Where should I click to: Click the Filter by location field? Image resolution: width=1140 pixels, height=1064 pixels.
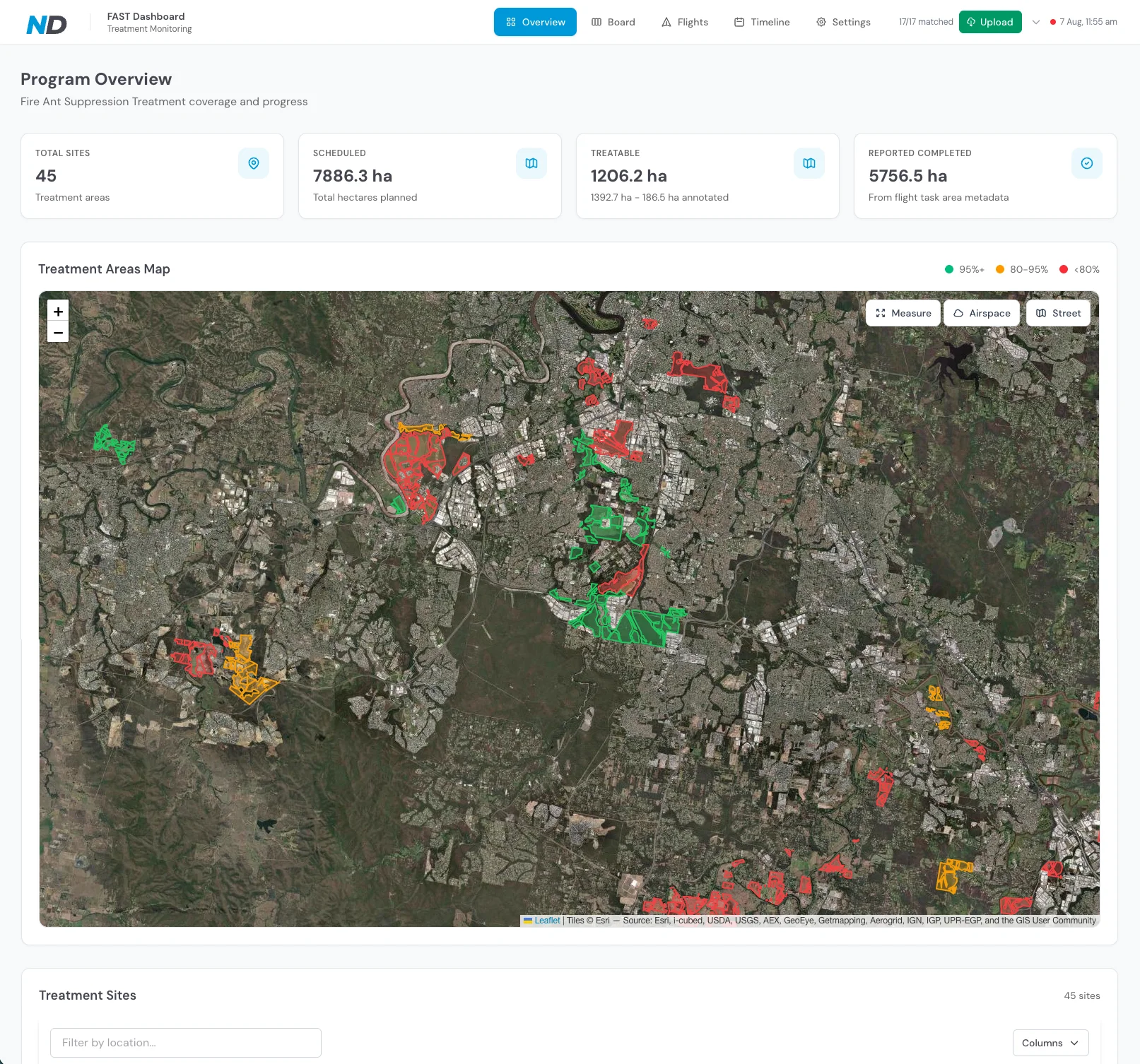(x=186, y=1043)
